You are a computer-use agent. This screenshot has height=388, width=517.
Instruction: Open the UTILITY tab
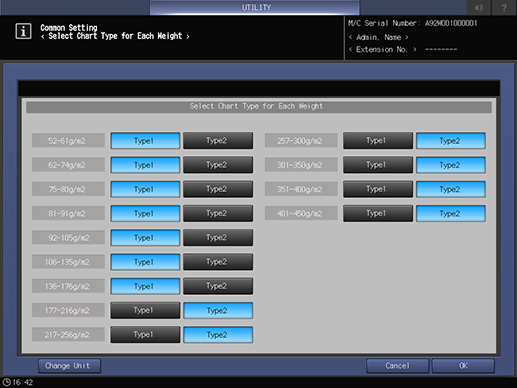coord(255,7)
